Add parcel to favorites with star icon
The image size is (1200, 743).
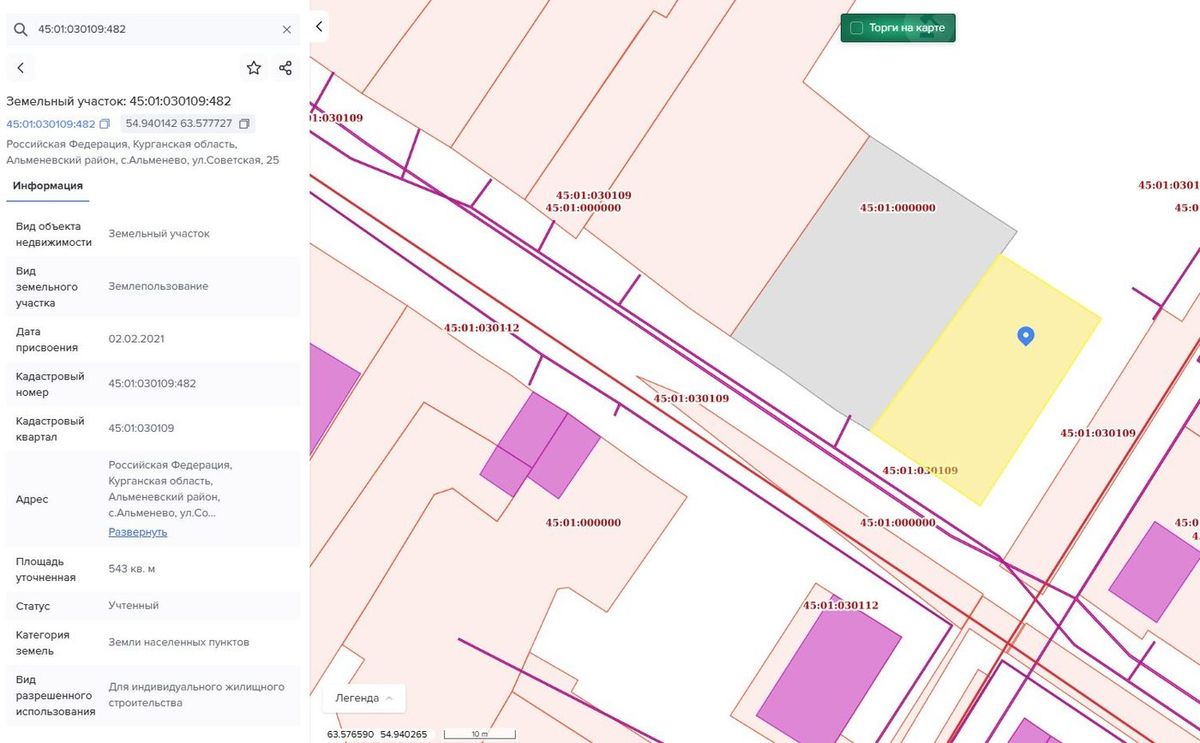(254, 68)
